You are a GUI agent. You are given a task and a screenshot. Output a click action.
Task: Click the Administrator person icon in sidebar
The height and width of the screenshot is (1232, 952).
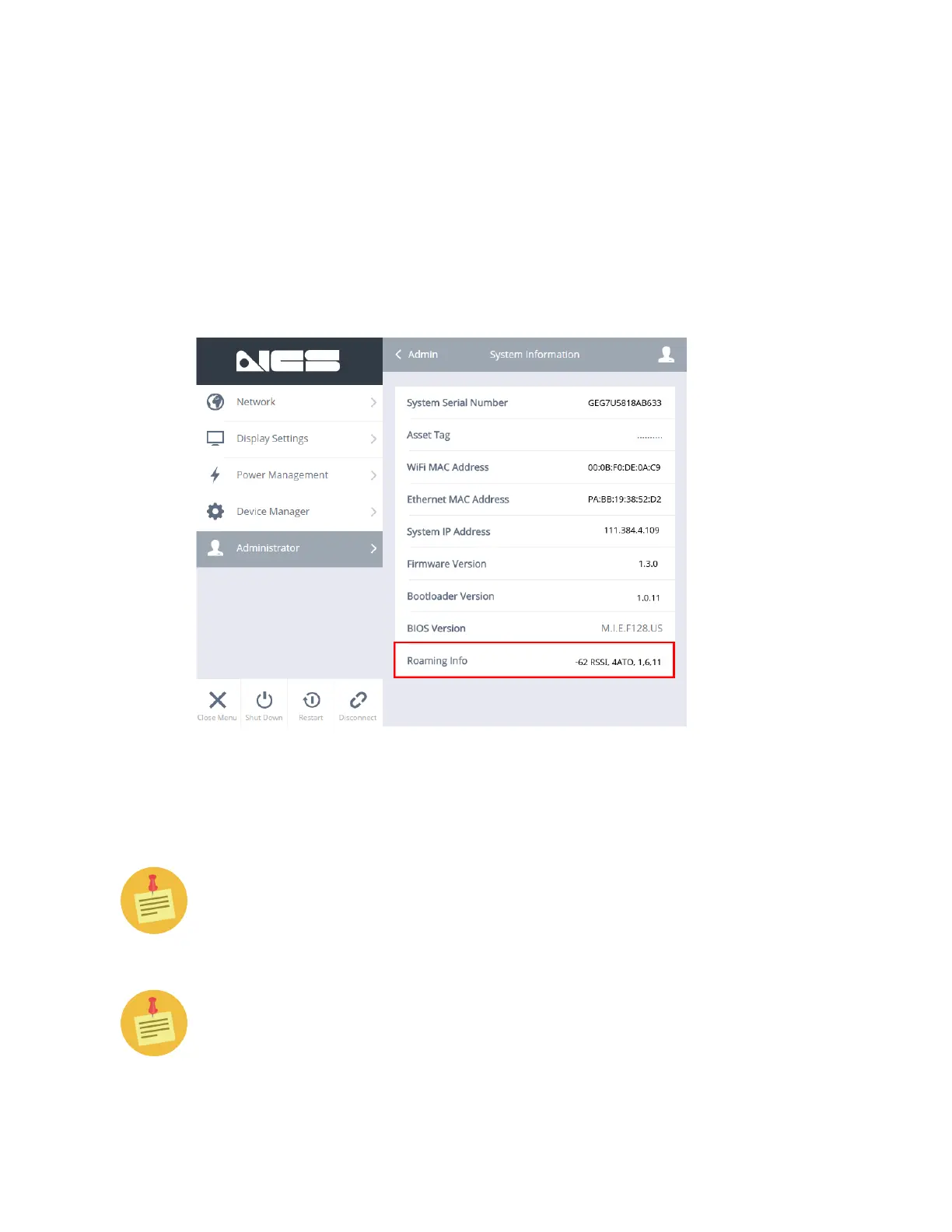point(215,548)
